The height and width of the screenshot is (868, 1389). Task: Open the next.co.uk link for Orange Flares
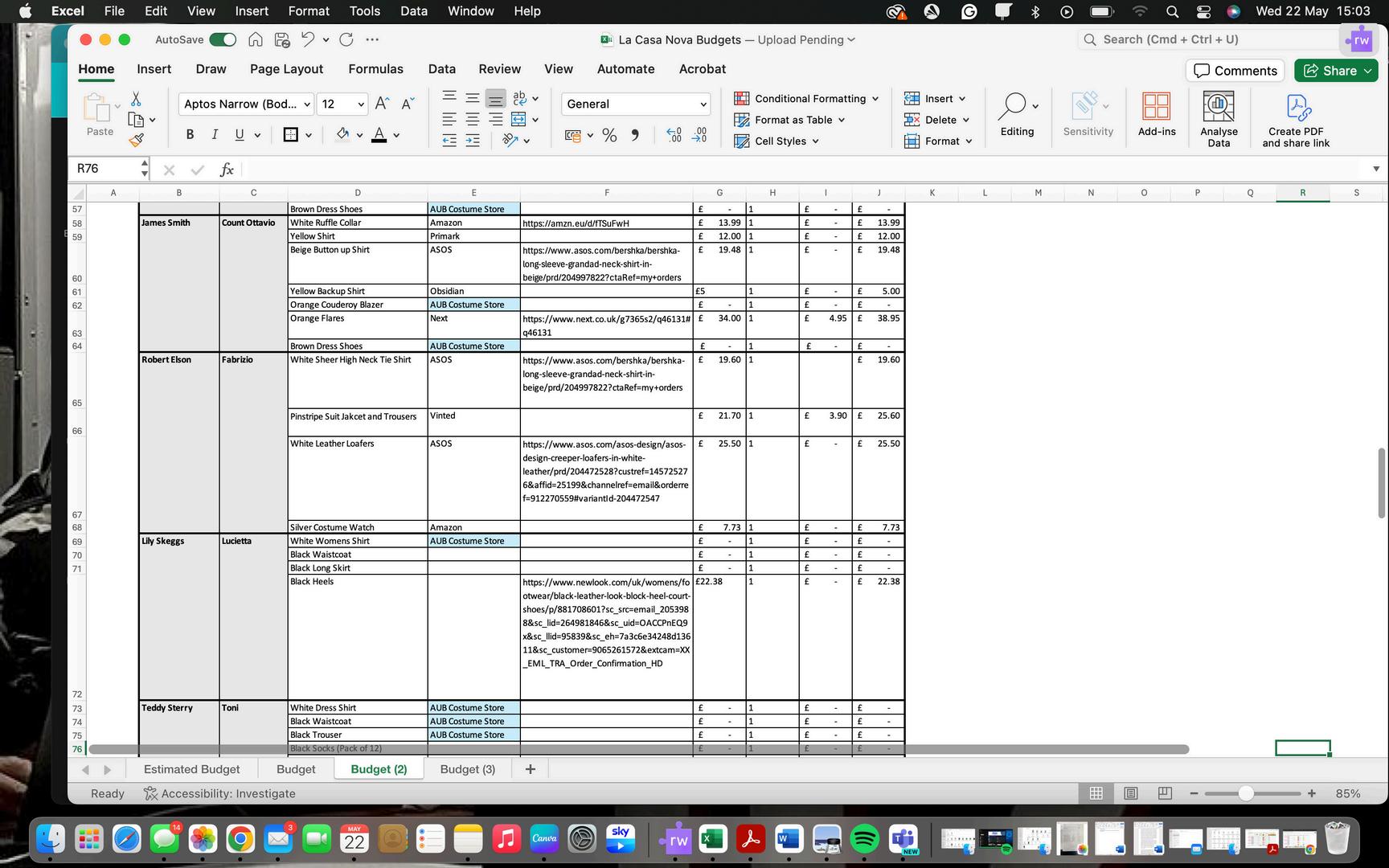(606, 325)
